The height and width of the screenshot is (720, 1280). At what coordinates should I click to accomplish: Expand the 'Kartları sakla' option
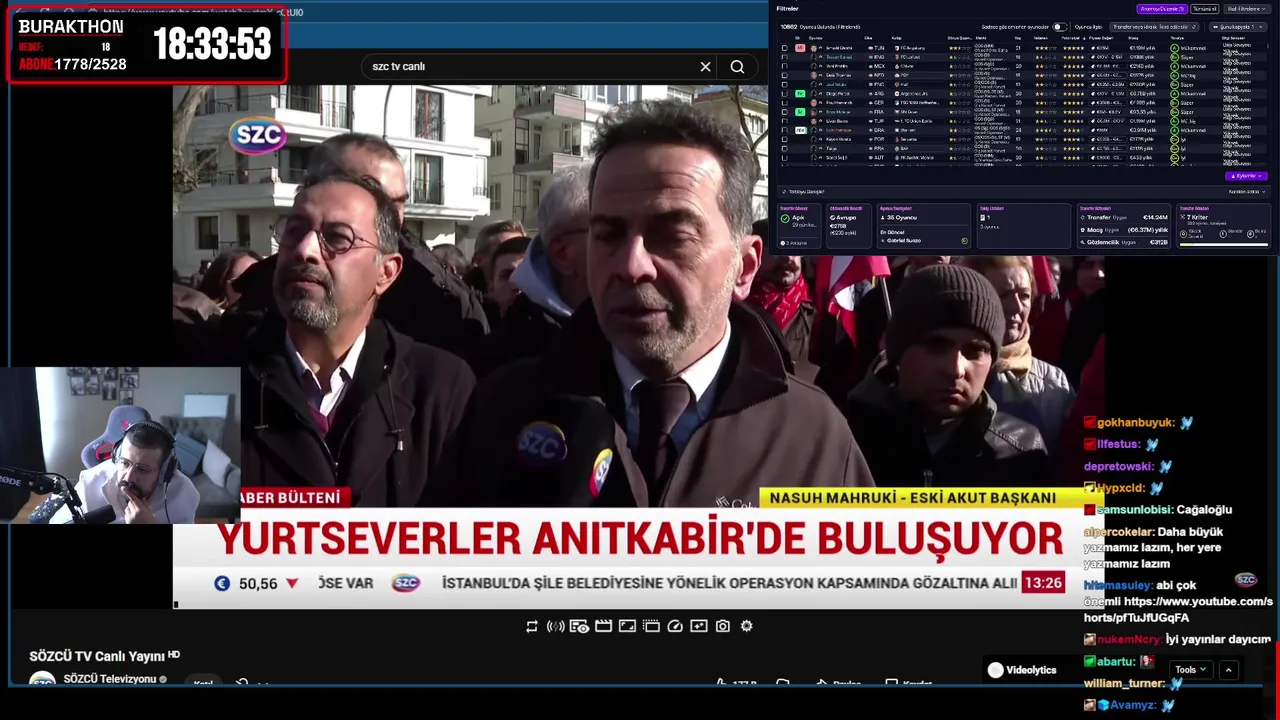tap(1247, 191)
